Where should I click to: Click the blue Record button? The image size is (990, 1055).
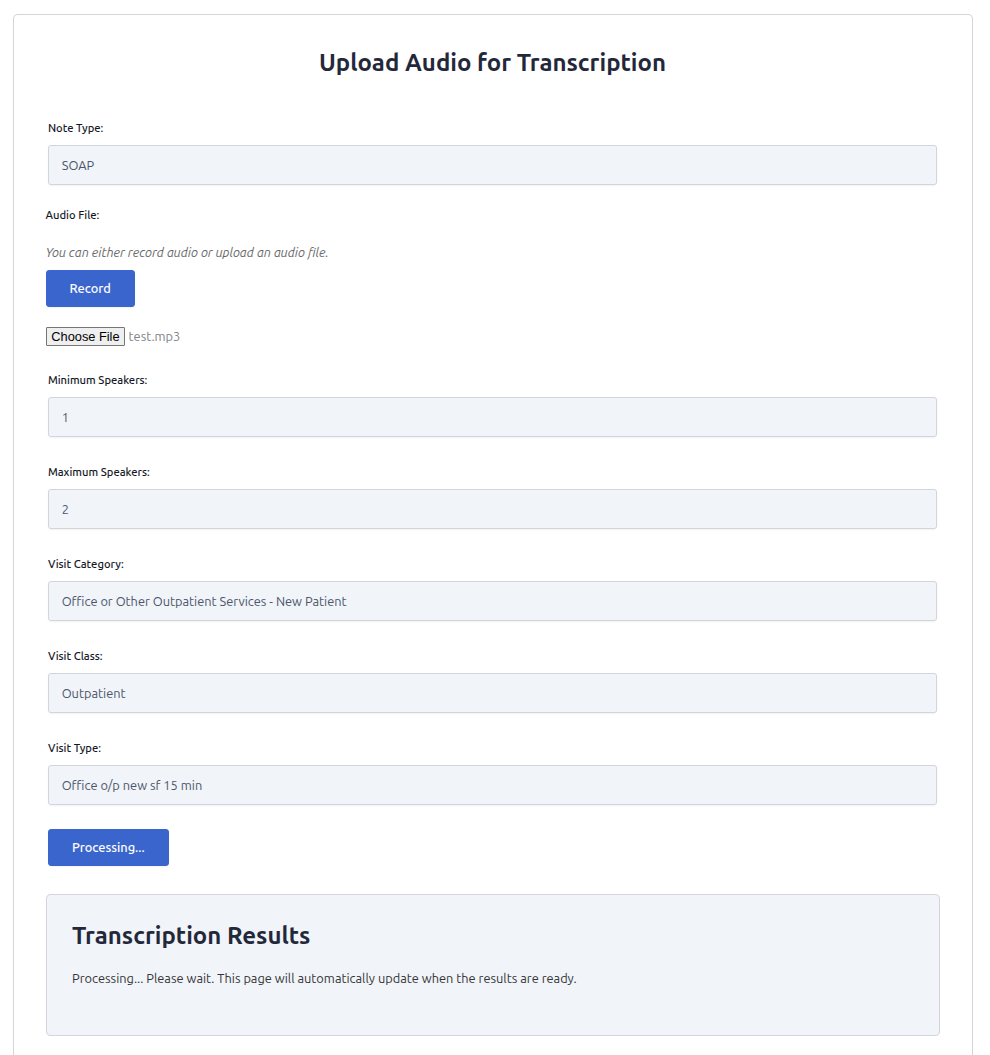[x=90, y=288]
